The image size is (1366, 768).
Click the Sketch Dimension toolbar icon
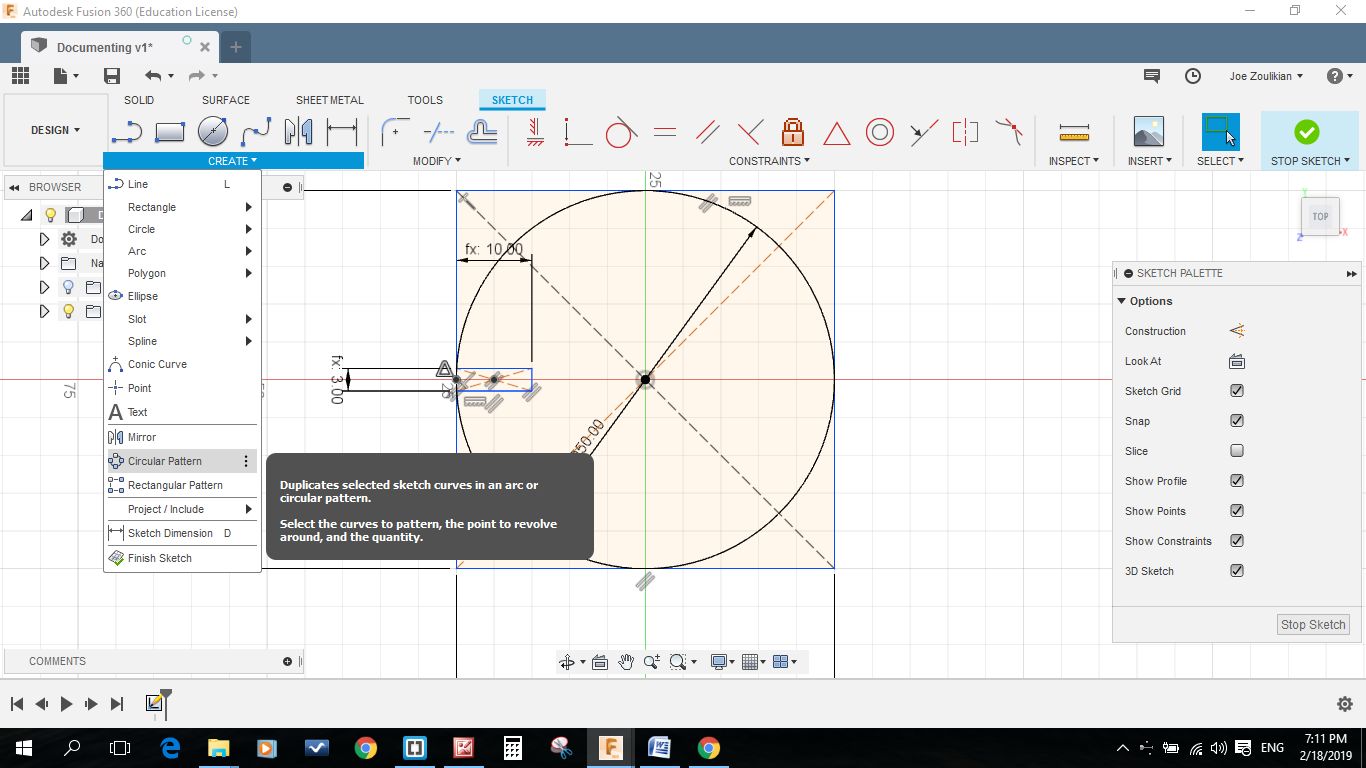[342, 131]
